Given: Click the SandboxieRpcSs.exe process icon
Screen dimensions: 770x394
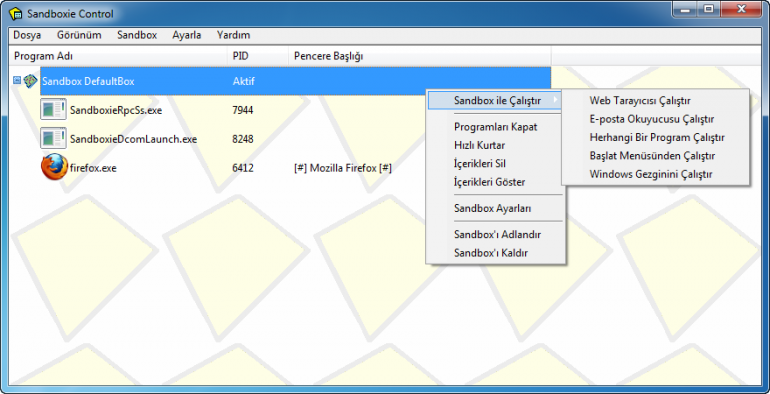Looking at the screenshot, I should tap(53, 110).
